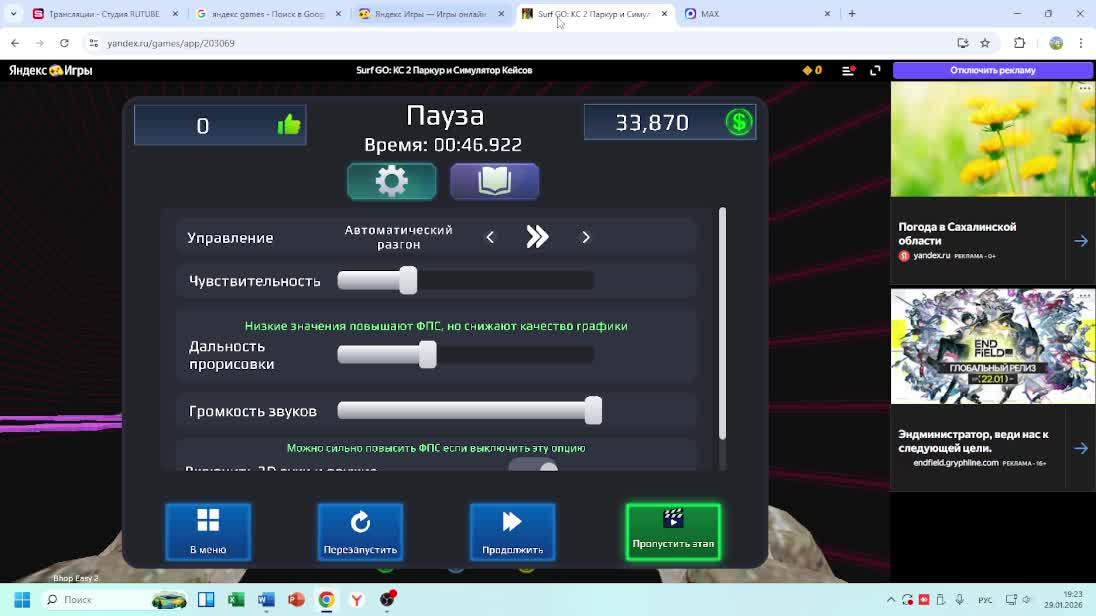This screenshot has height=616, width=1096.
Task: Select next control mode arrow
Action: click(586, 238)
